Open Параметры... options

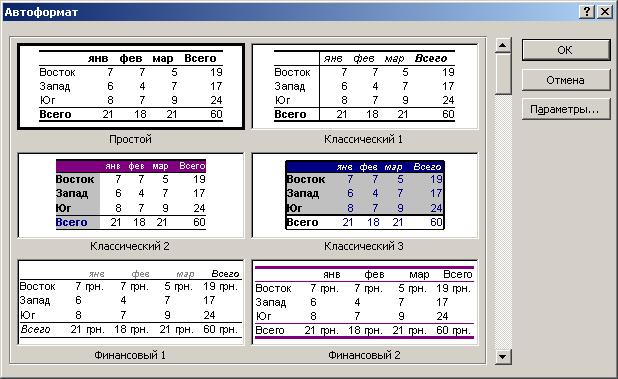tap(566, 109)
